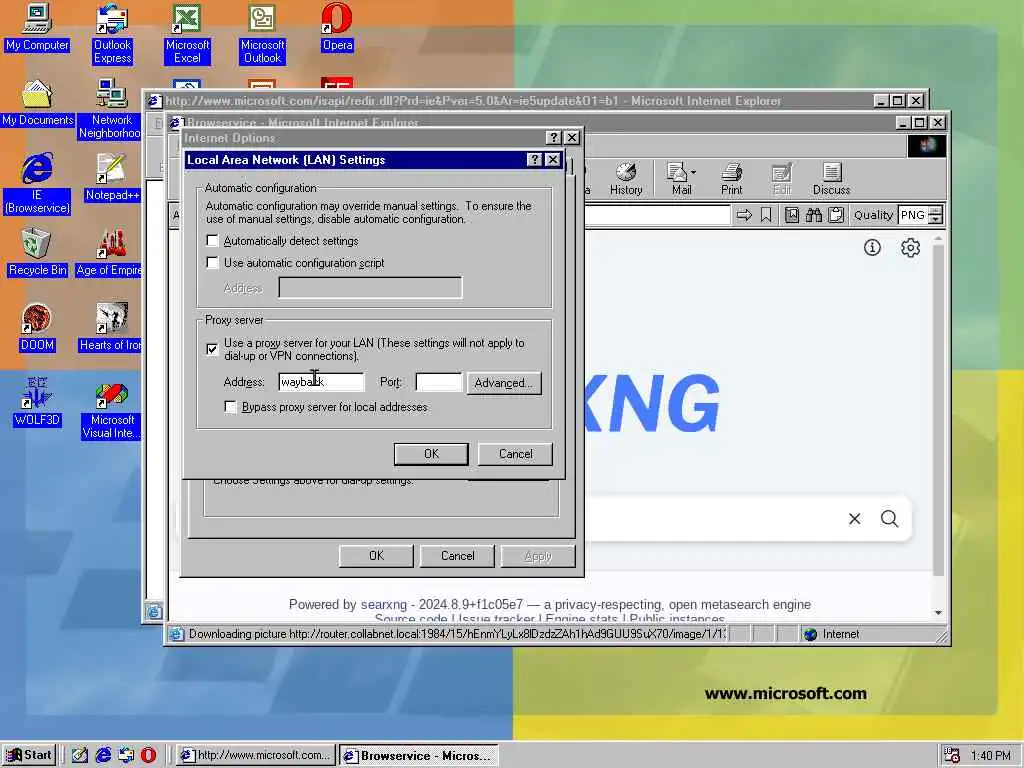This screenshot has height=768, width=1024.
Task: Select the Microsoft Visual InterDev desktop icon
Action: tap(111, 409)
